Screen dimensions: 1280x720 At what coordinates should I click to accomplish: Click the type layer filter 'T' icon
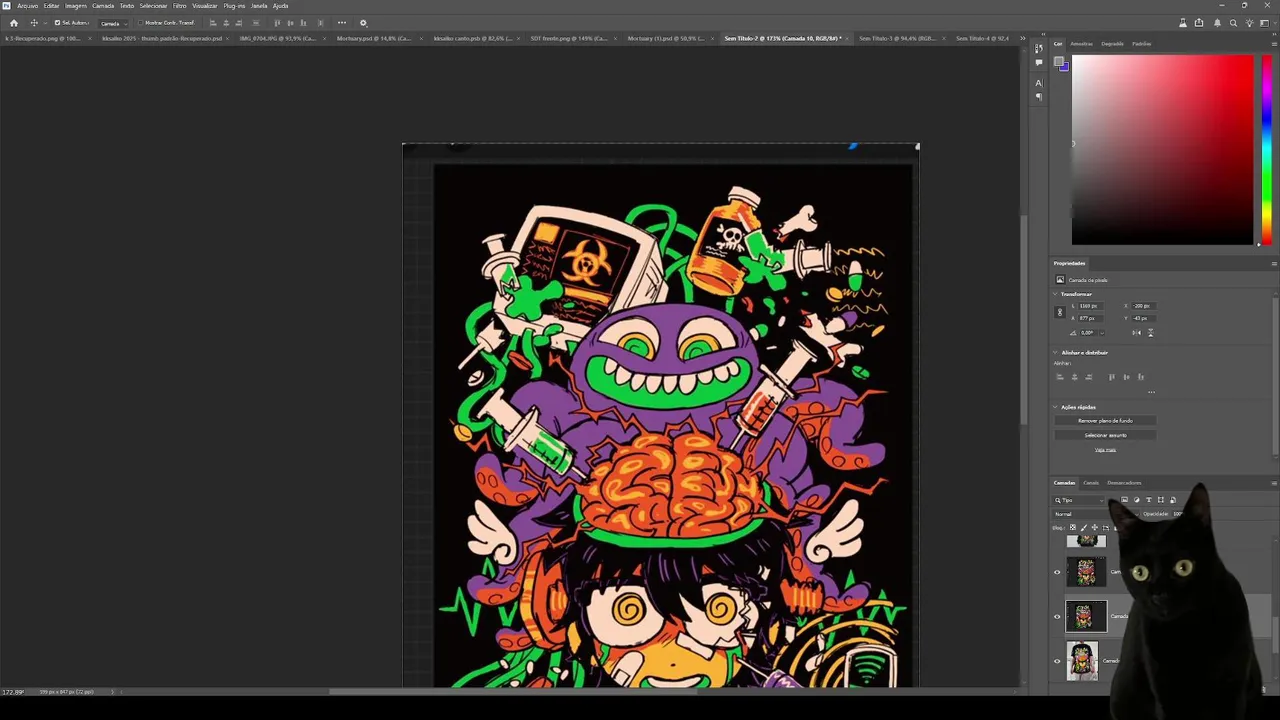tap(1149, 500)
